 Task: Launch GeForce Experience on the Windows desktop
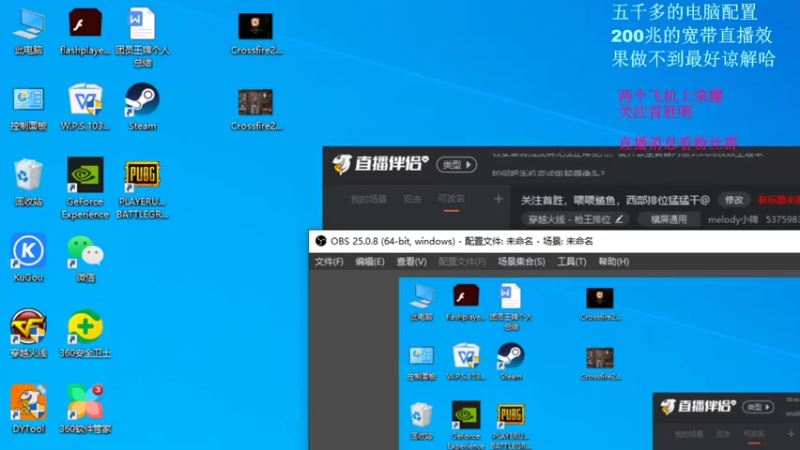pos(85,188)
